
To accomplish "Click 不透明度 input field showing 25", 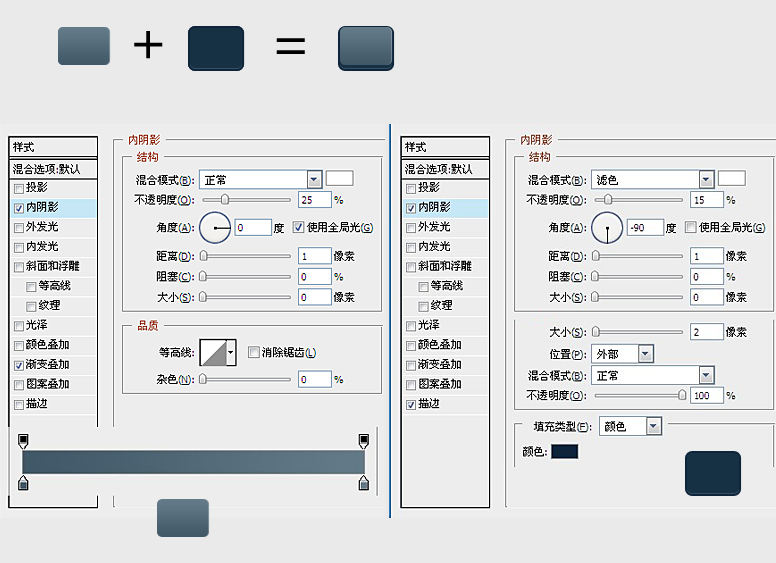I will point(314,200).
